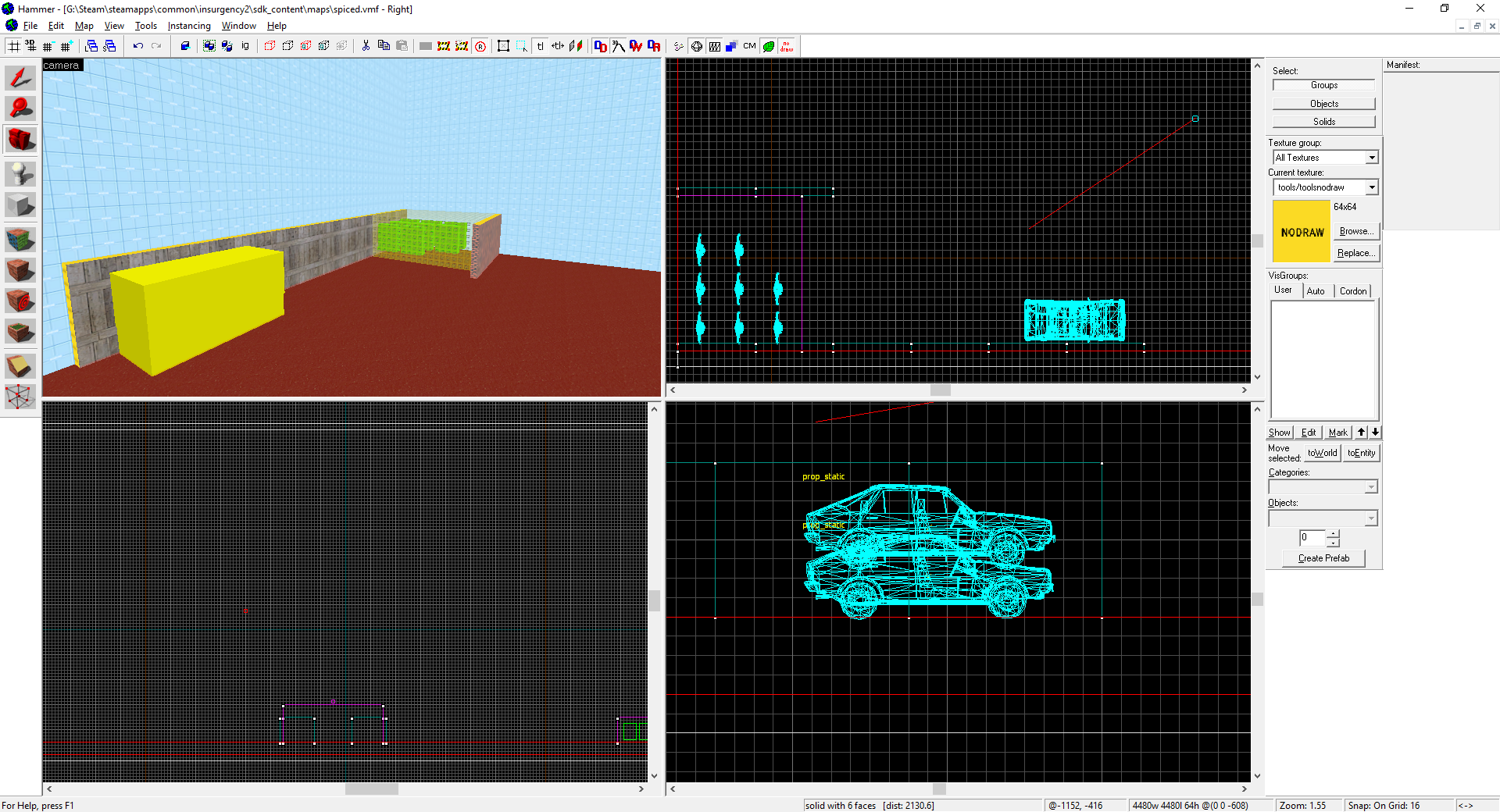Open the Instancing menu
The width and height of the screenshot is (1500, 812).
(x=189, y=26)
